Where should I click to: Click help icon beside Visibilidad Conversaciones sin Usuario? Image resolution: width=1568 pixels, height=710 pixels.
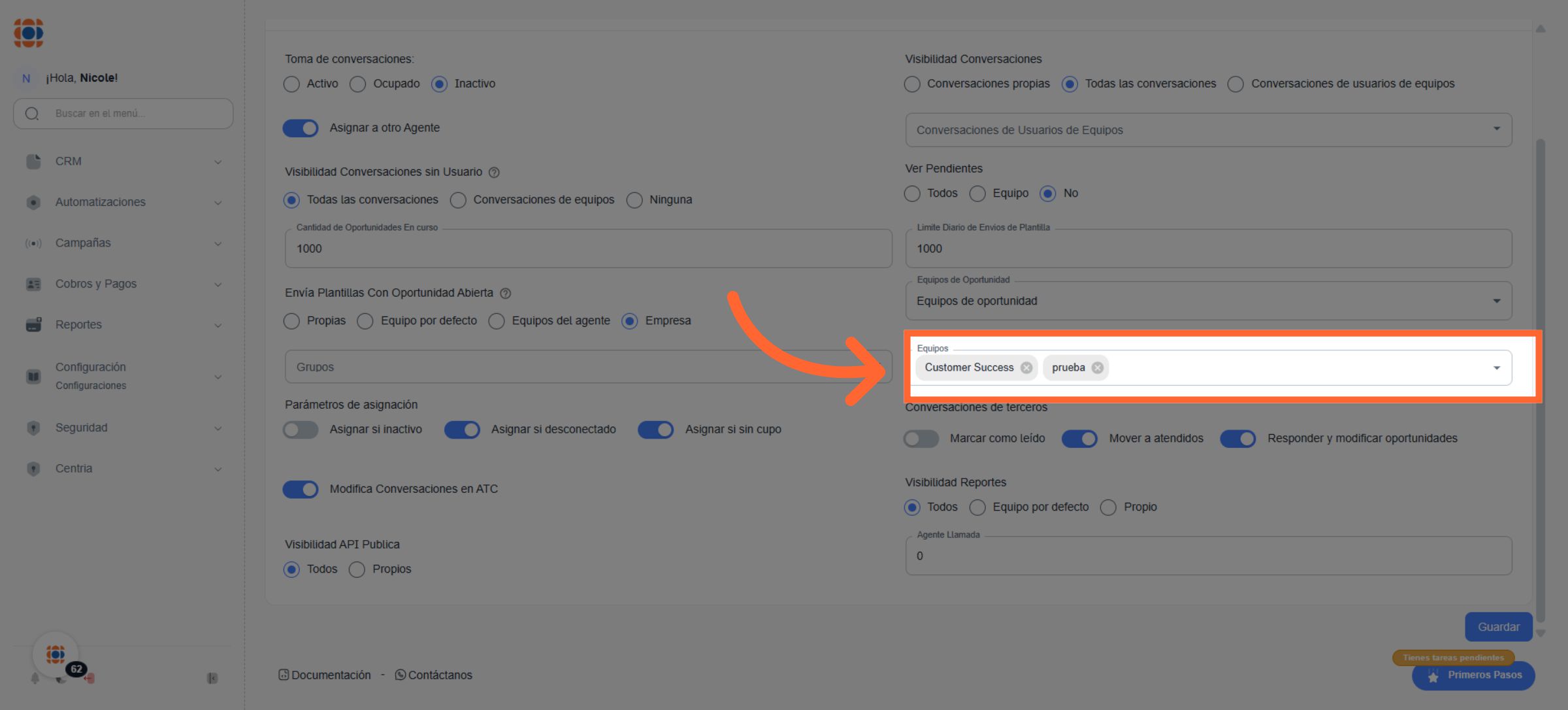[494, 173]
